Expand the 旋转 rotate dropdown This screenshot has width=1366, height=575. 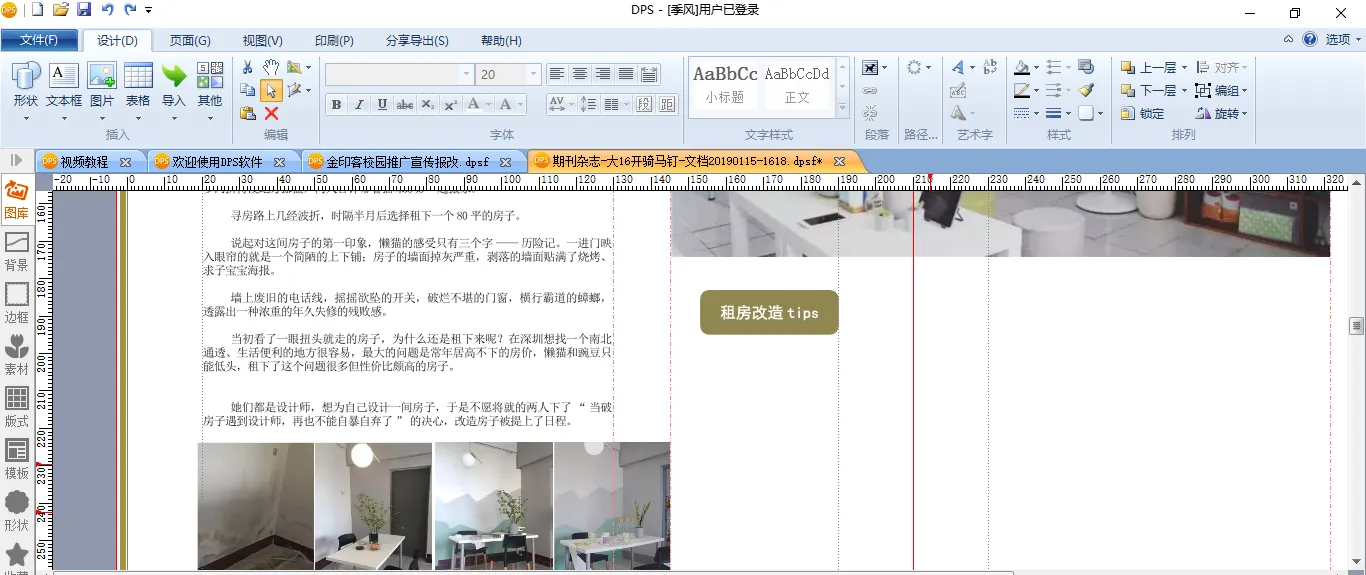coord(1244,114)
